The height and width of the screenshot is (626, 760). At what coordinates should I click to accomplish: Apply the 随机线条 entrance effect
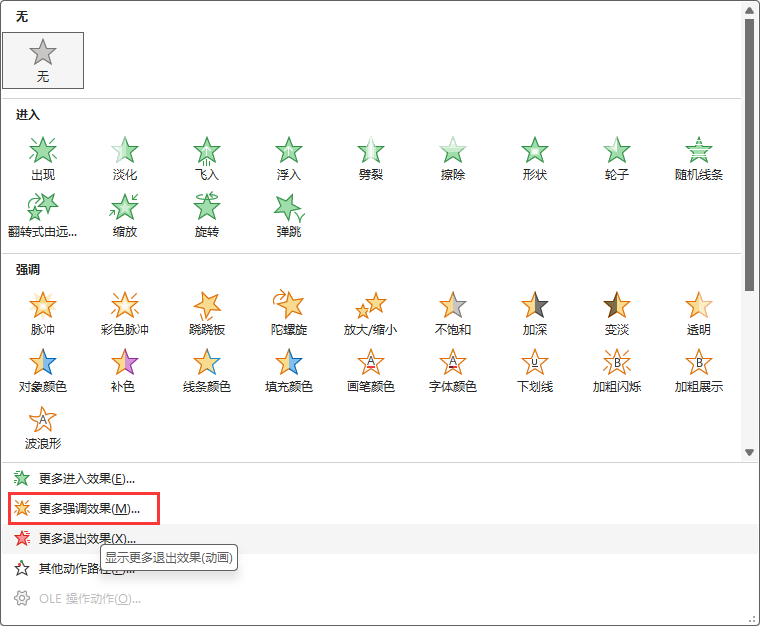[698, 159]
